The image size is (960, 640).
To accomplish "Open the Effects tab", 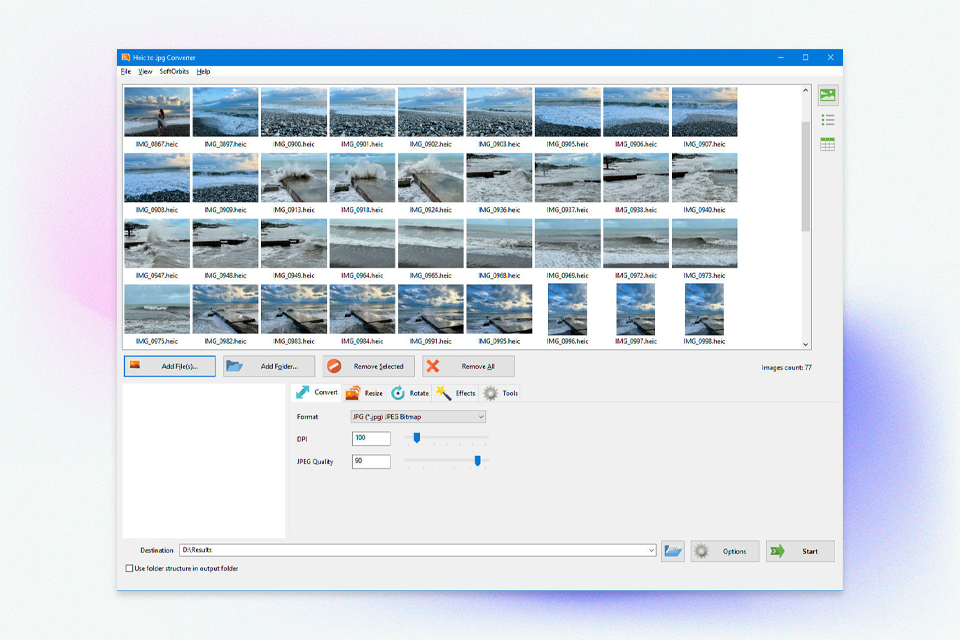I will tap(456, 393).
